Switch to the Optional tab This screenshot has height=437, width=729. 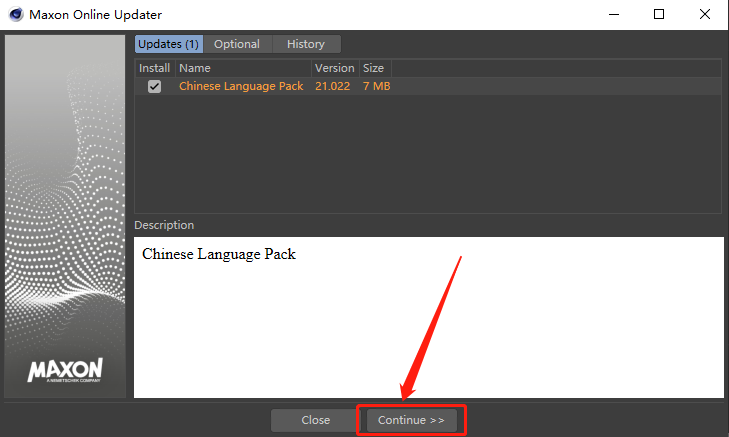[x=237, y=44]
